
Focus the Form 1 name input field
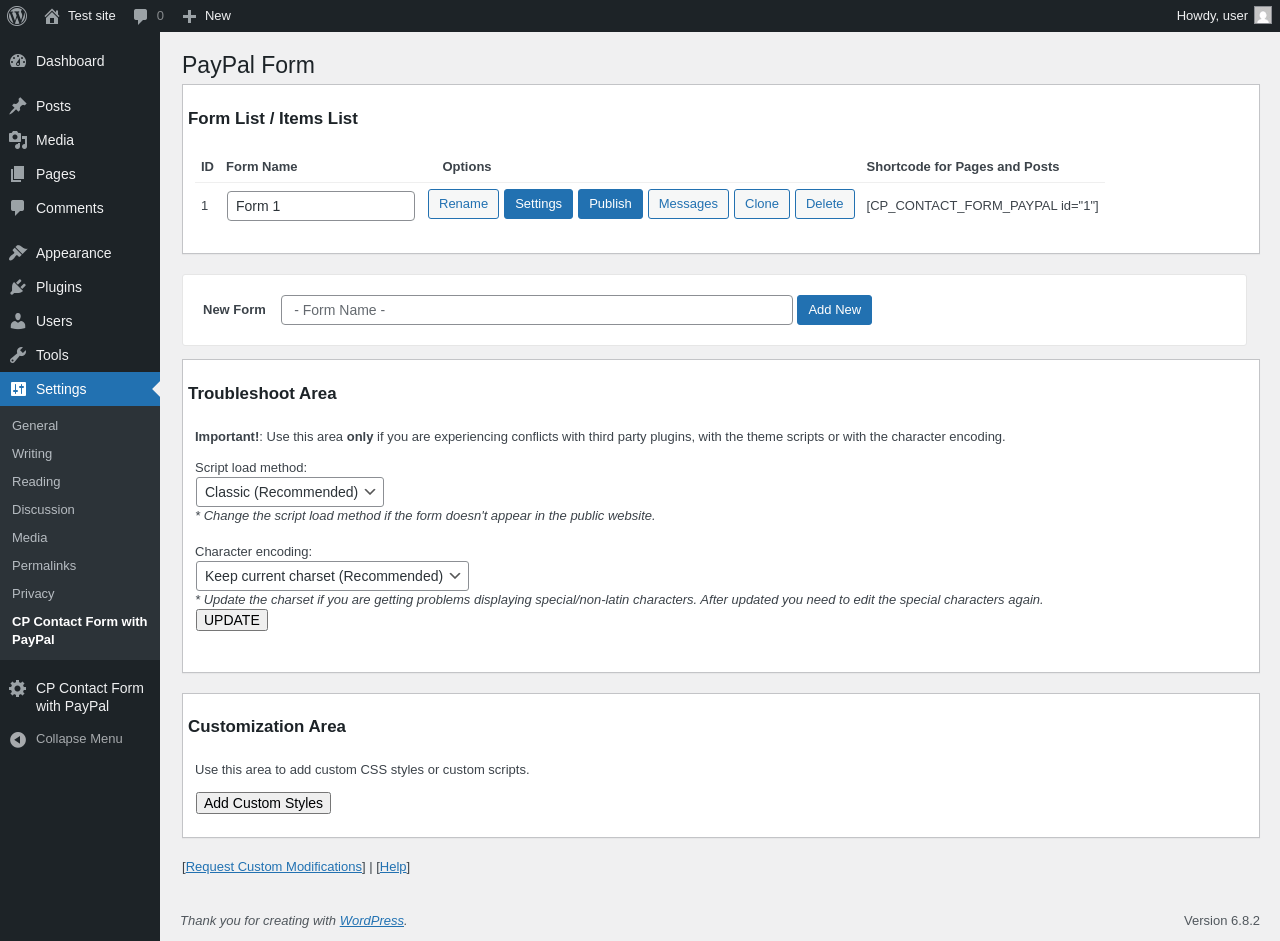(x=321, y=206)
